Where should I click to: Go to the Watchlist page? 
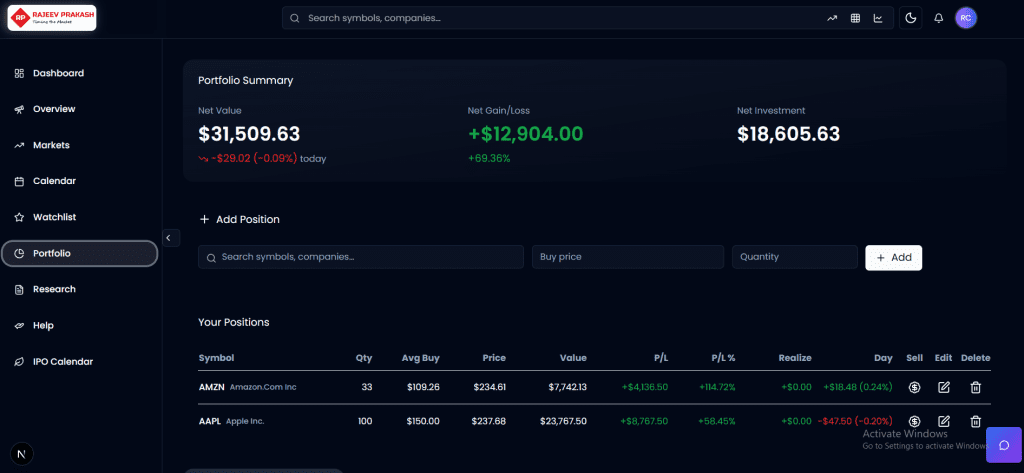54,217
